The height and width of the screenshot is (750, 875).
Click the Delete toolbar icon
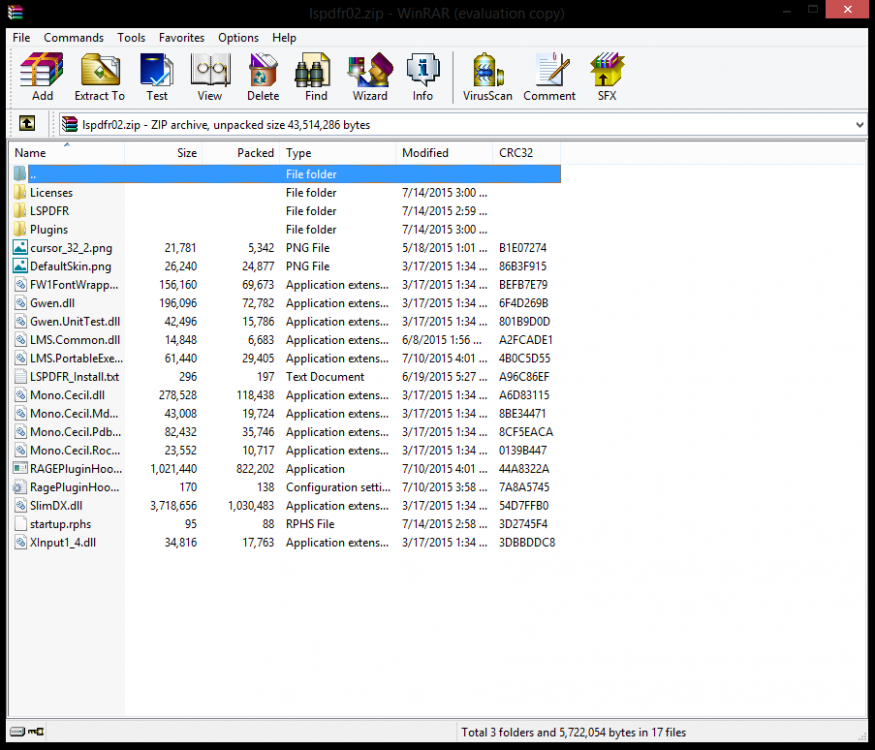263,76
